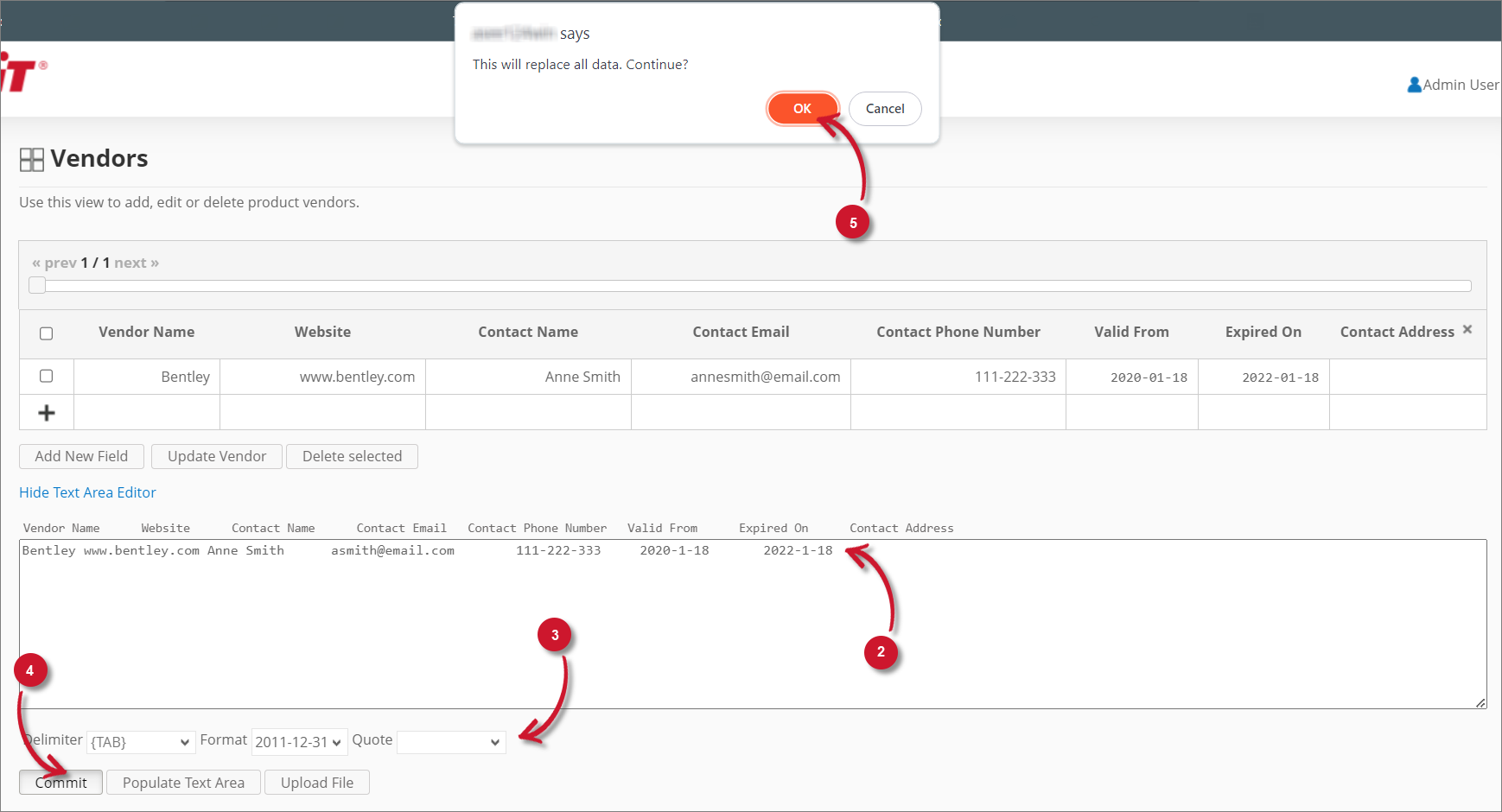Click the Contact Email column header
Image resolution: width=1502 pixels, height=812 pixels.
[x=741, y=333]
